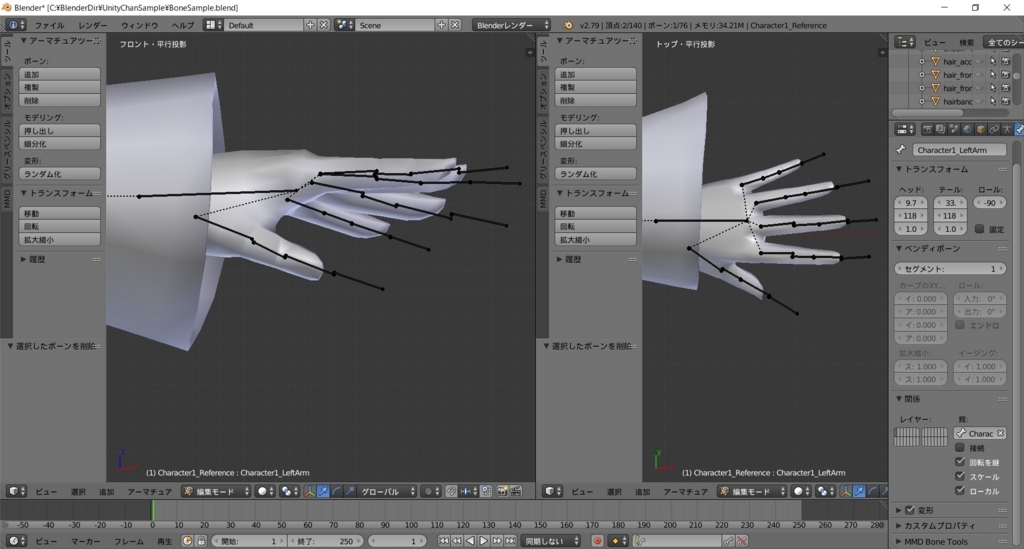Toggle renderability of hairbanc in outliner
The height and width of the screenshot is (549, 1024).
point(1006,101)
